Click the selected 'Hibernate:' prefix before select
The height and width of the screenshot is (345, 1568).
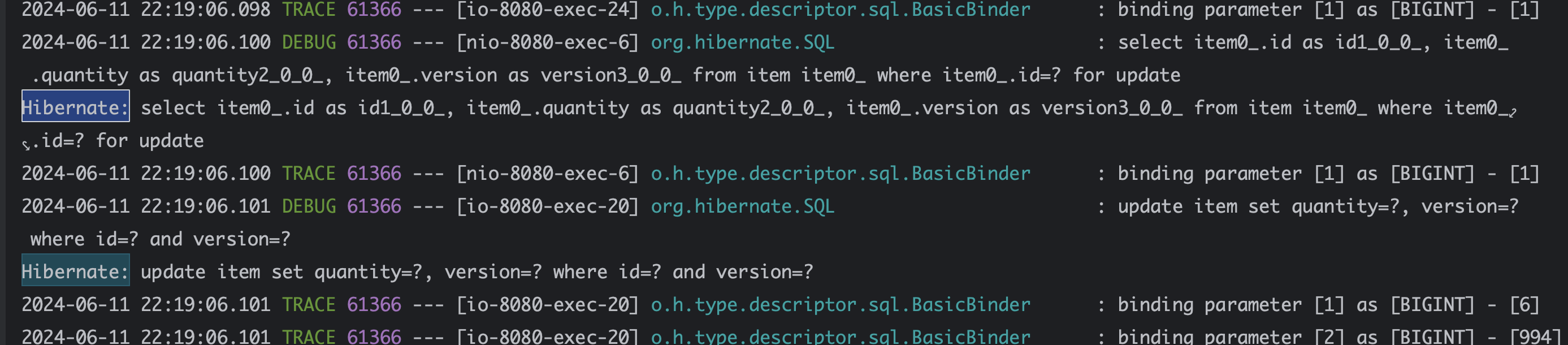(x=76, y=107)
